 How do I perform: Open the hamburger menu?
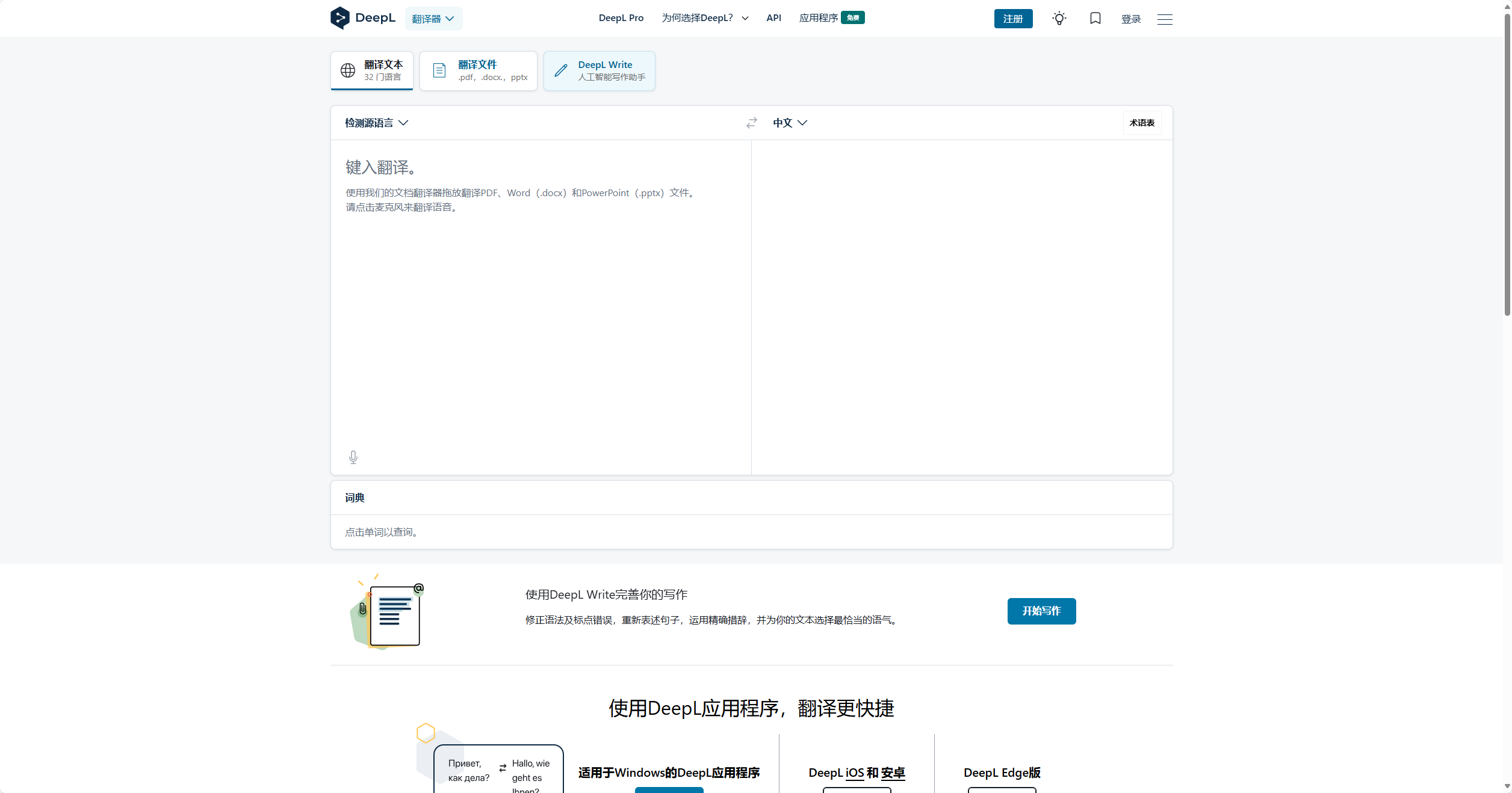tap(1165, 19)
